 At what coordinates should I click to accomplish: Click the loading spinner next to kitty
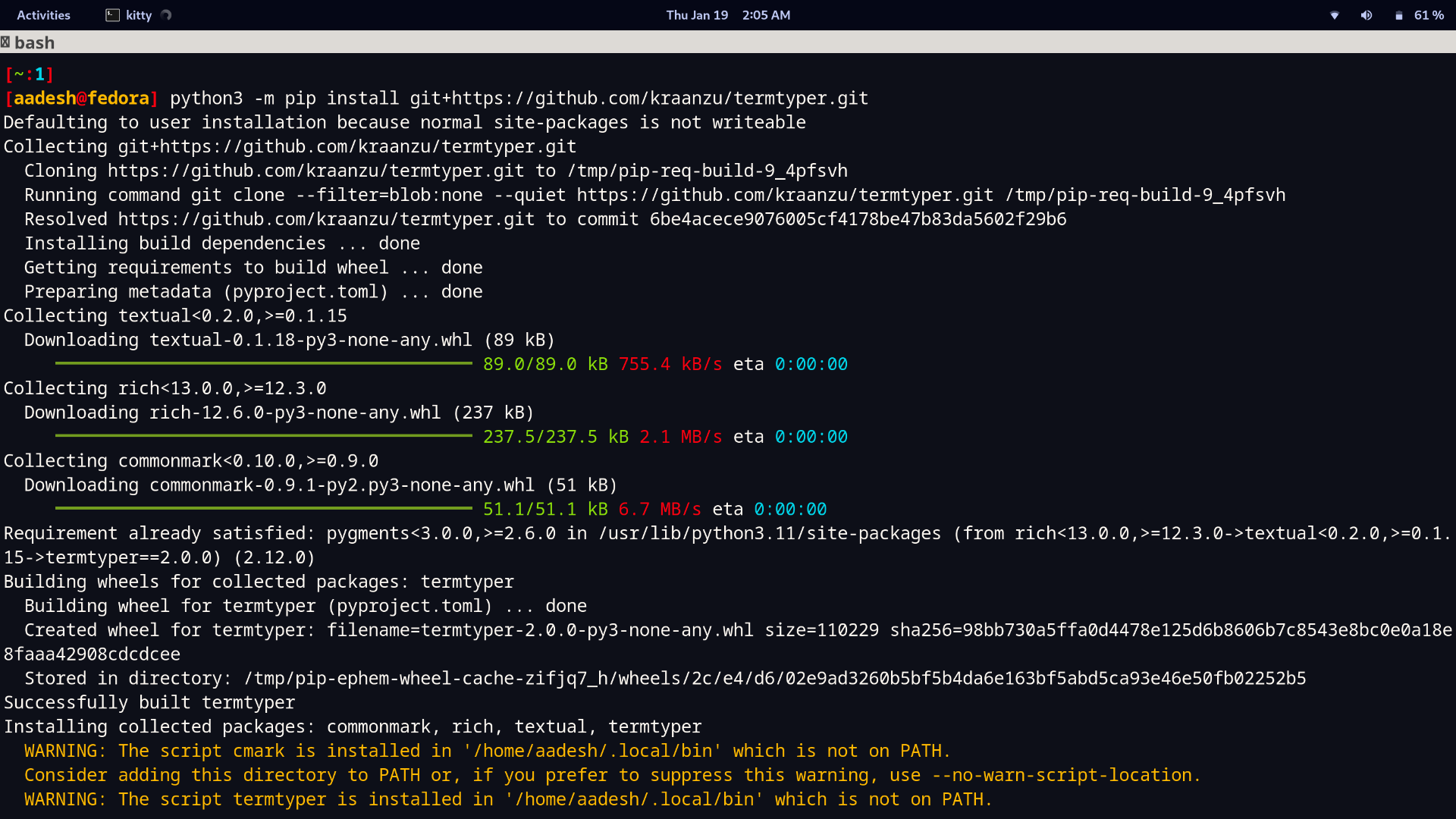(x=164, y=14)
